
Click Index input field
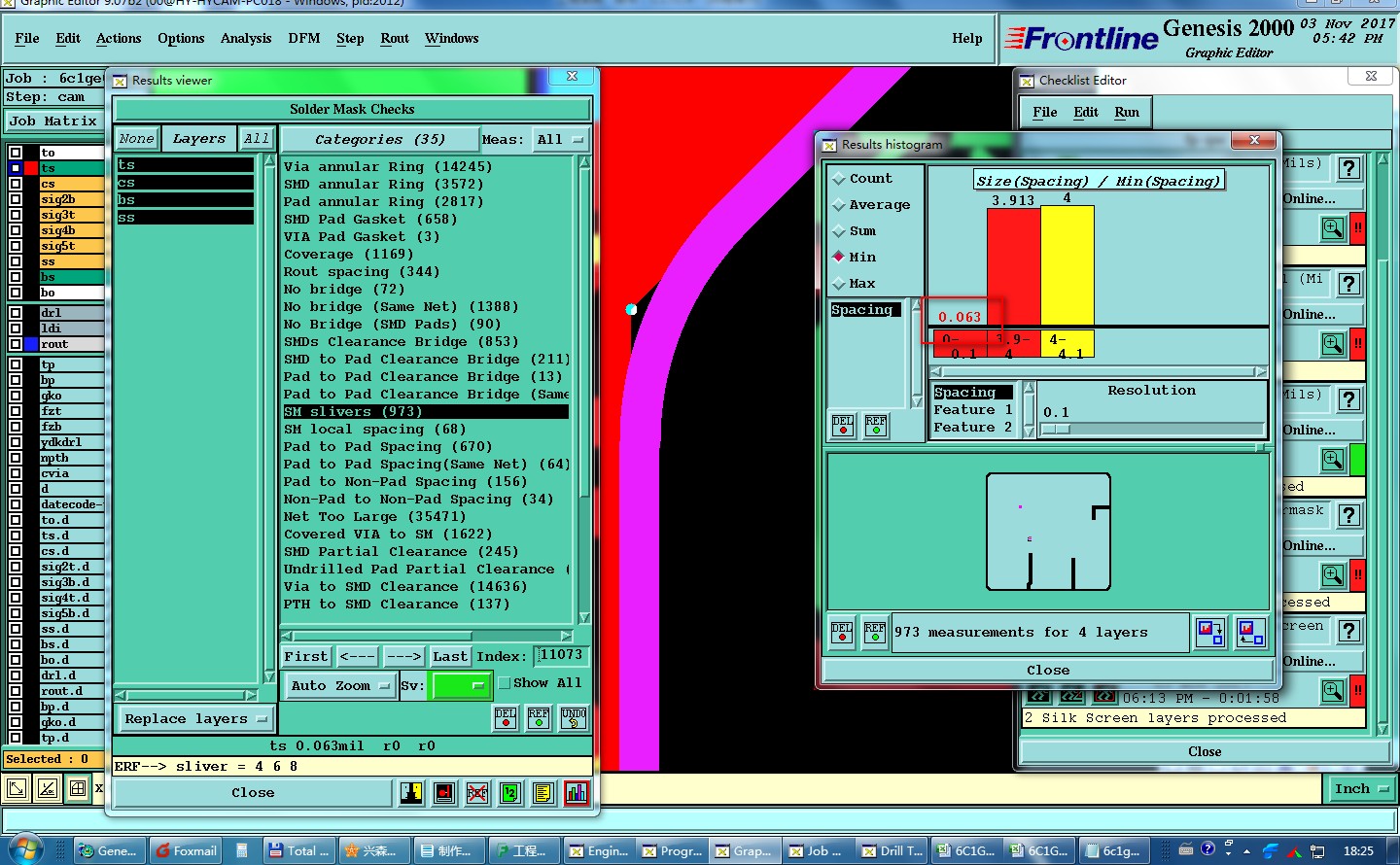(561, 656)
